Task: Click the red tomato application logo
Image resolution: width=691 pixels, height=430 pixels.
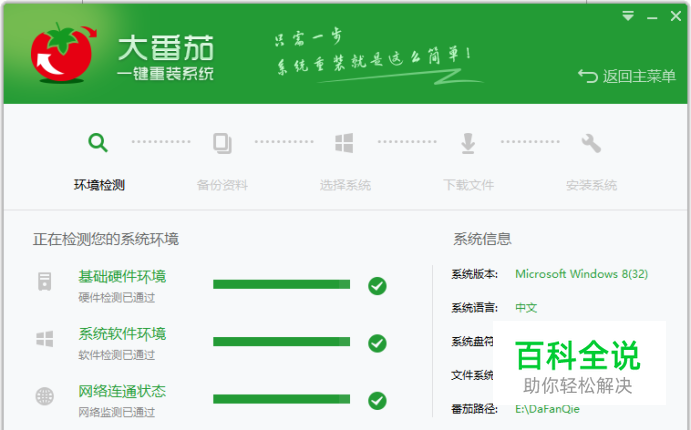Action: pos(63,53)
